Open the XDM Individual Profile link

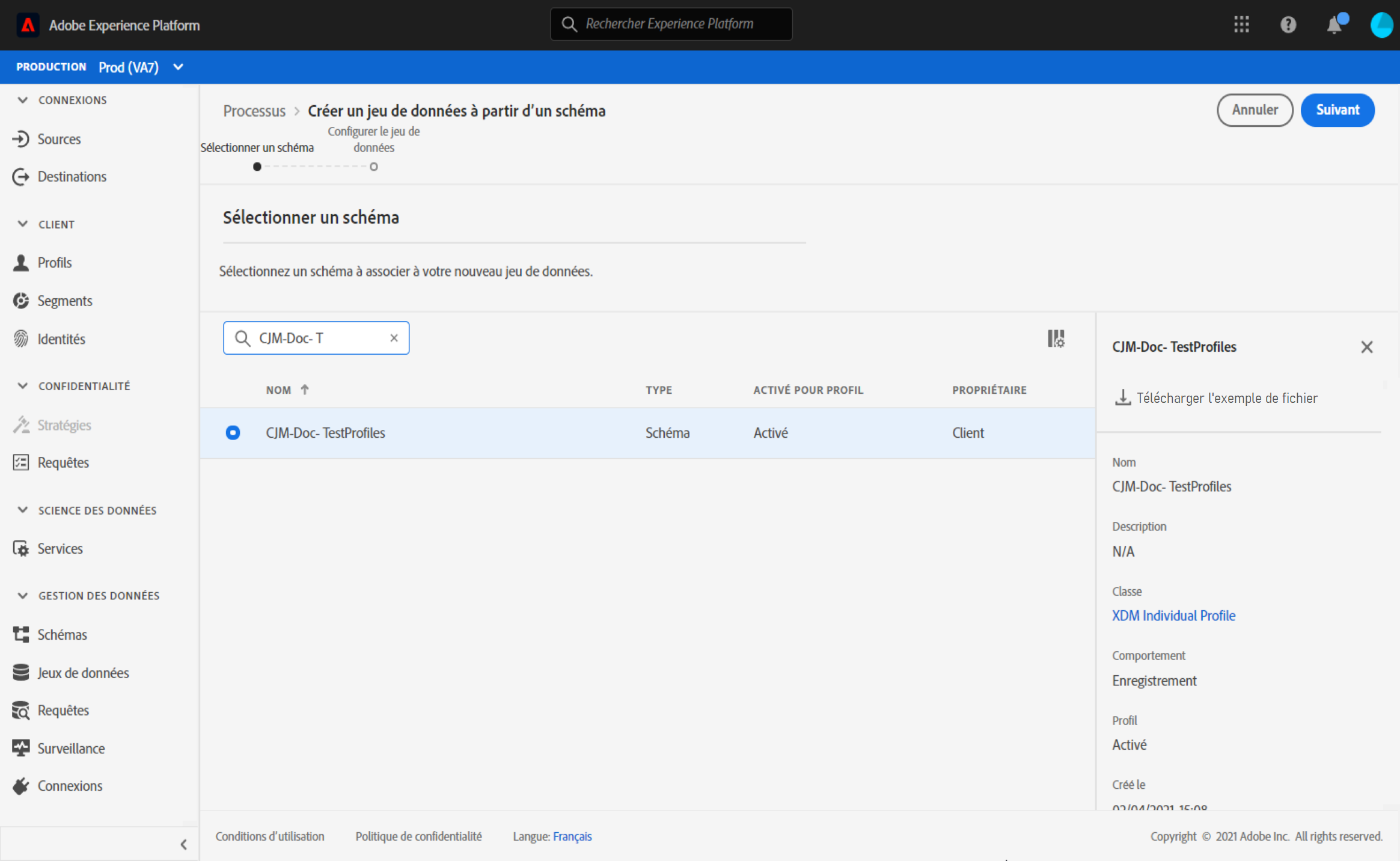pyautogui.click(x=1173, y=615)
